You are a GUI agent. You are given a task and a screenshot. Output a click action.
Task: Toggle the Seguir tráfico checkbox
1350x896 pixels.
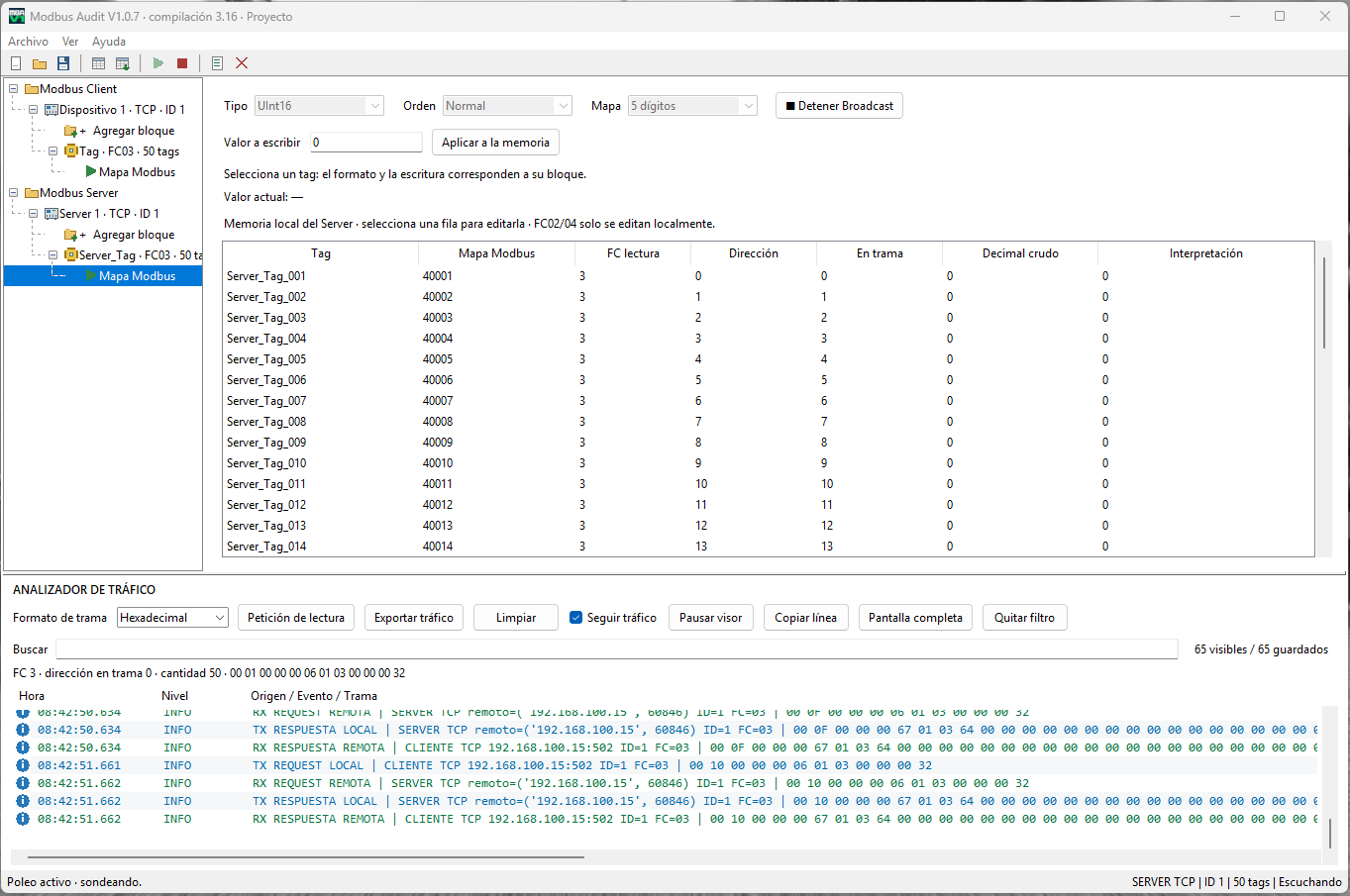click(x=576, y=618)
